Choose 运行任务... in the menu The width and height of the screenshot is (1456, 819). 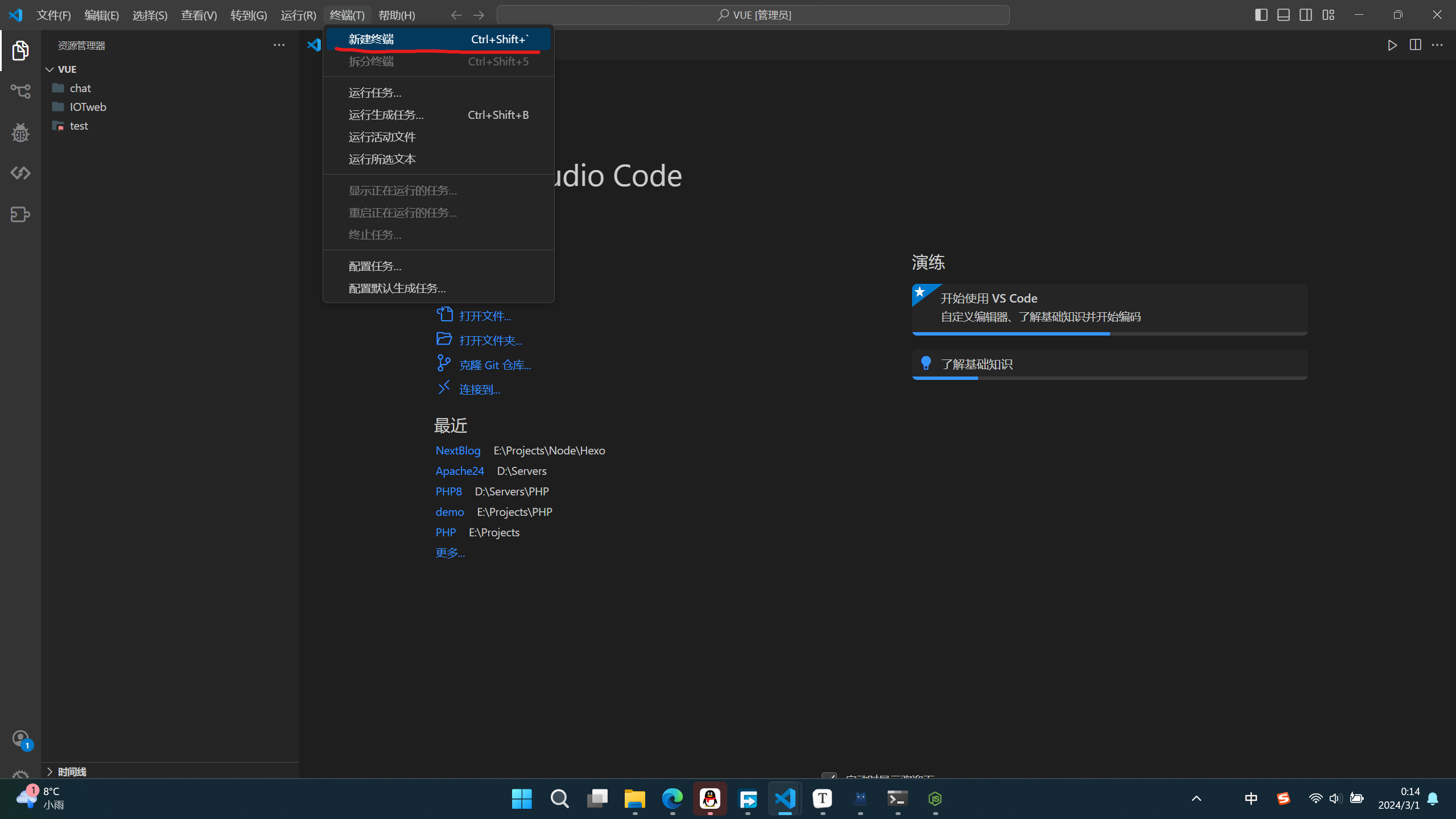(x=374, y=92)
